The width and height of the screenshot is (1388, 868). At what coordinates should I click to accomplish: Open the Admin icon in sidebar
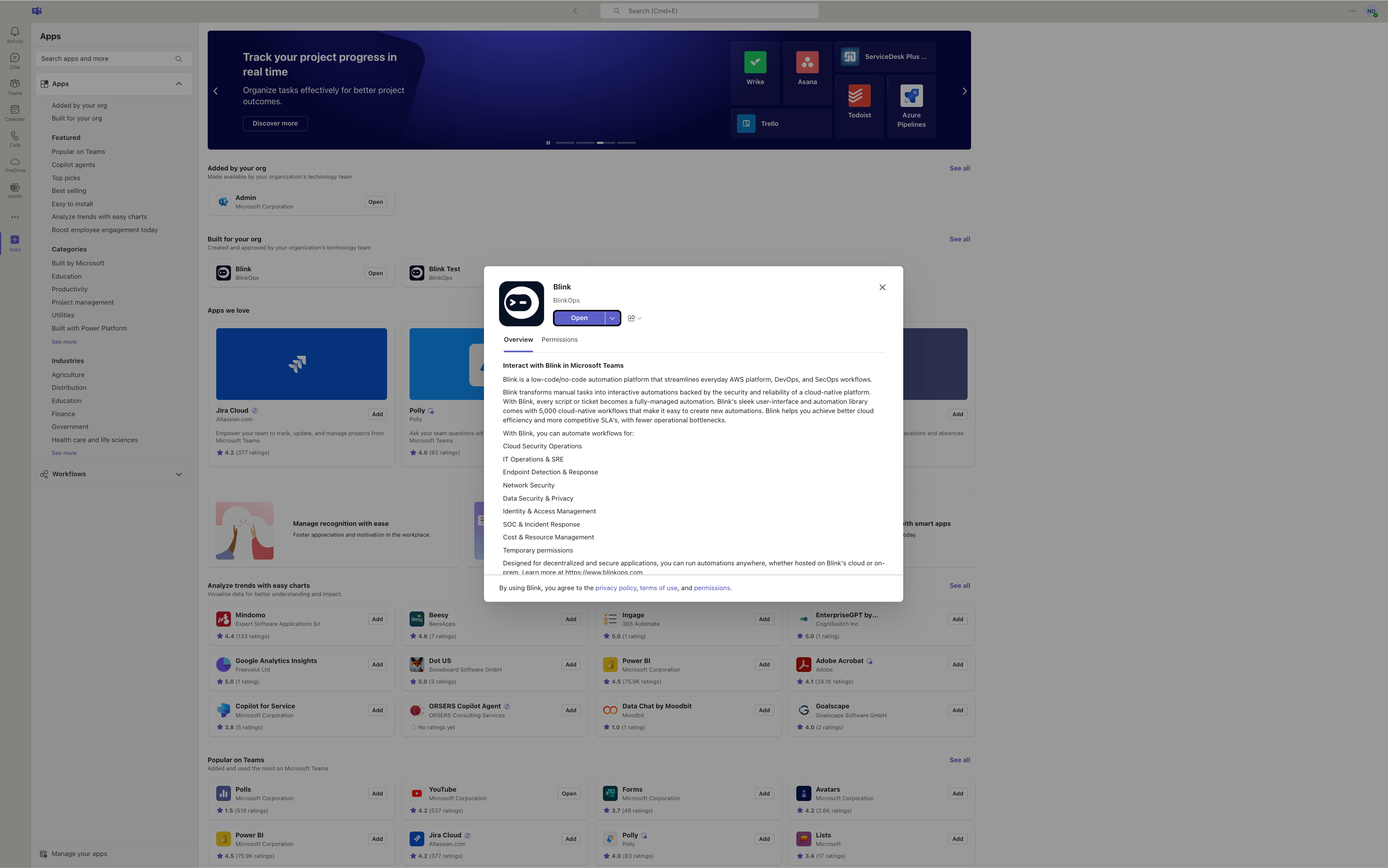point(15,191)
